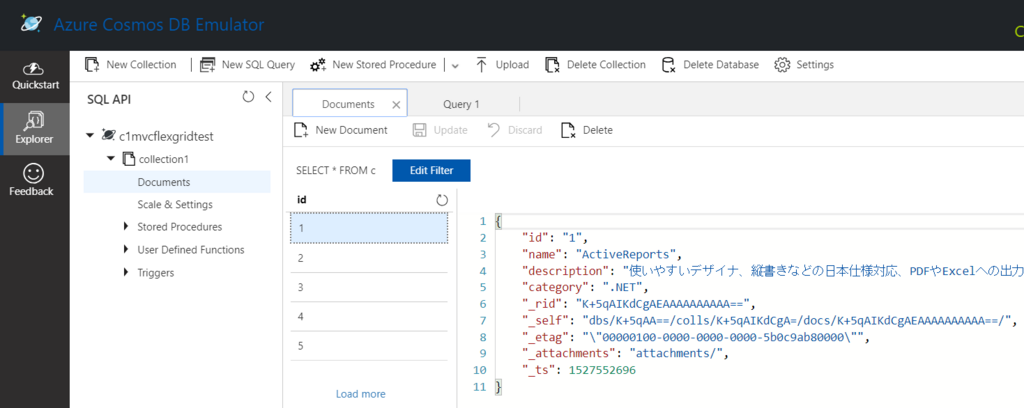The width and height of the screenshot is (1024, 408).
Task: Click the Edit Filter button
Action: pyautogui.click(x=431, y=170)
